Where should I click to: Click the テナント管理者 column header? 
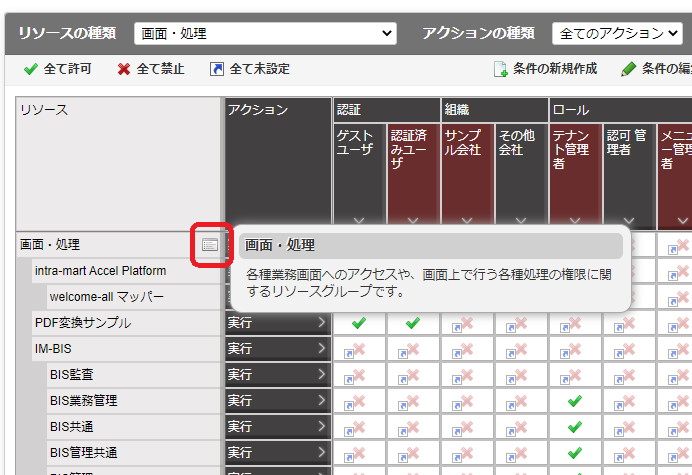point(575,160)
